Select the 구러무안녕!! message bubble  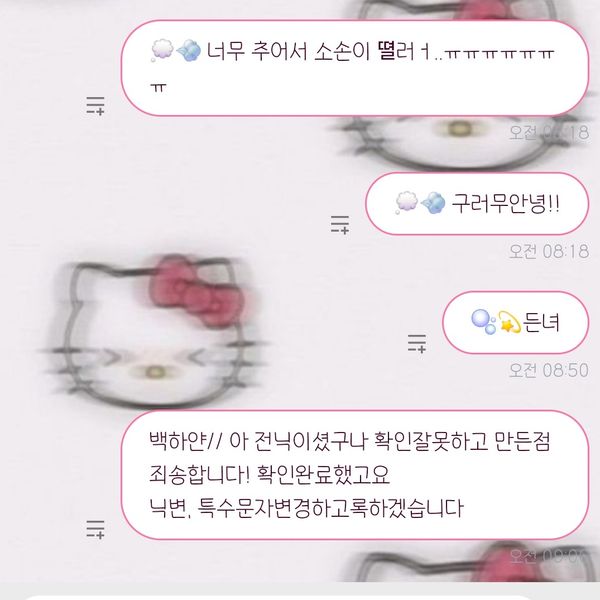(477, 203)
